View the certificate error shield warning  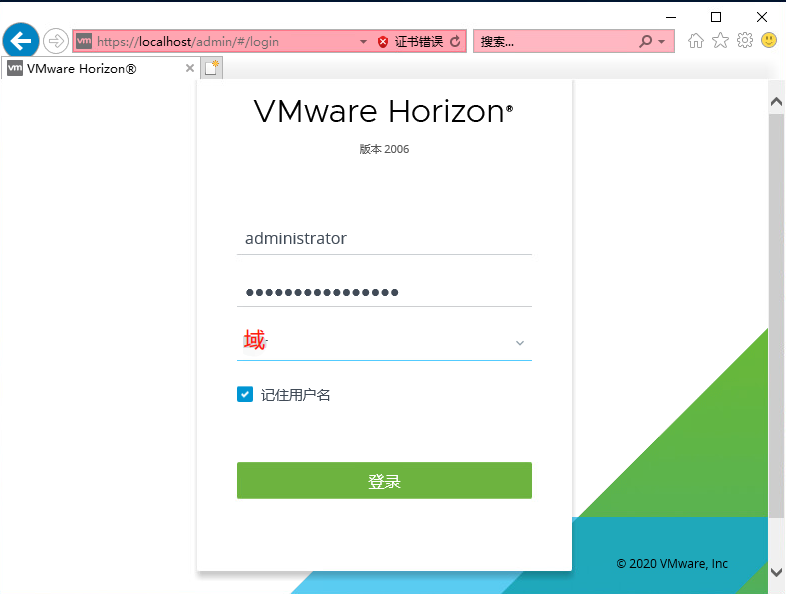coord(383,42)
